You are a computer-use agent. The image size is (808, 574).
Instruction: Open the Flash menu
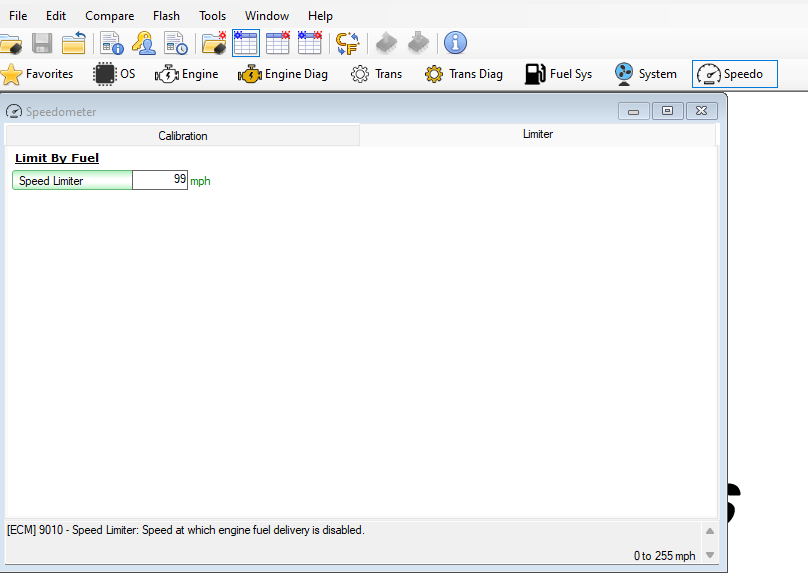click(166, 16)
